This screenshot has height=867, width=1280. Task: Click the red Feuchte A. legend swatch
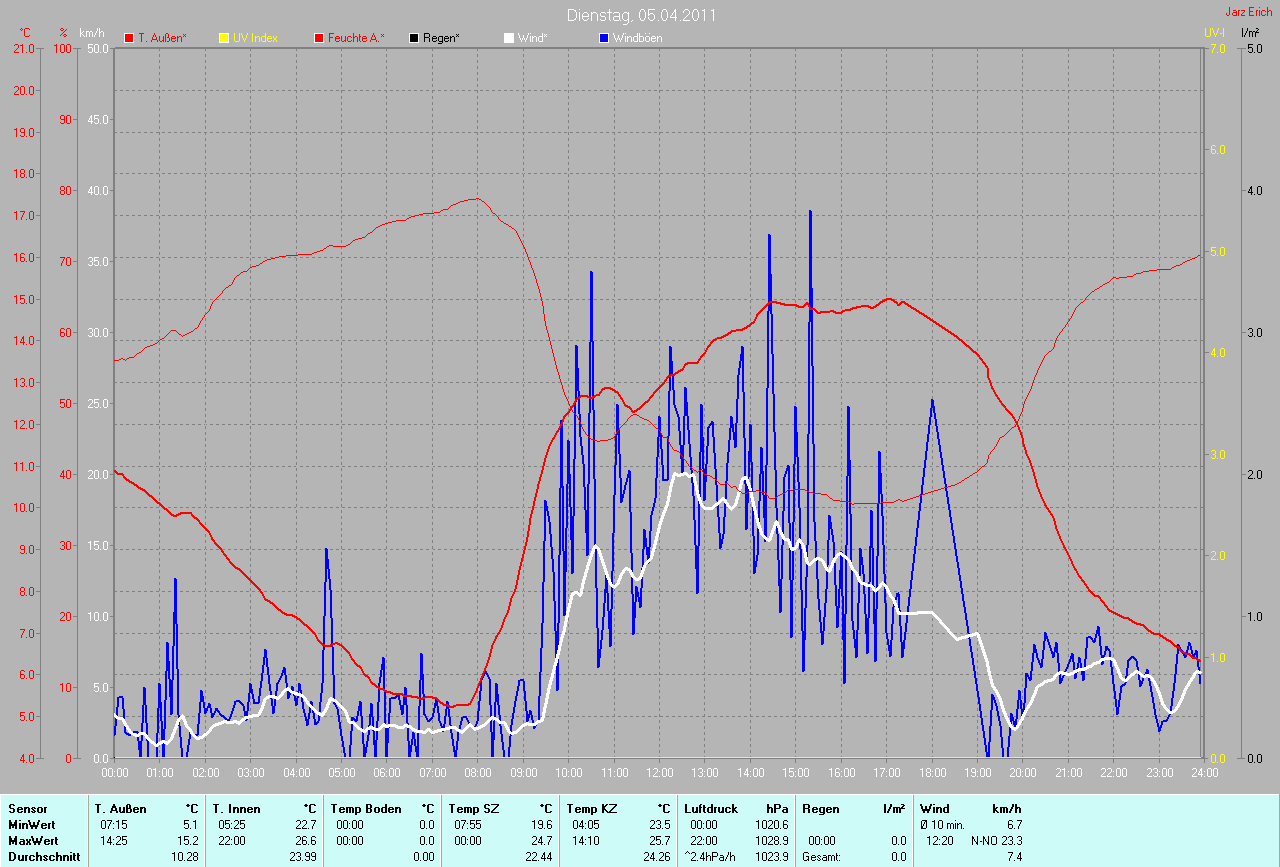(x=319, y=38)
